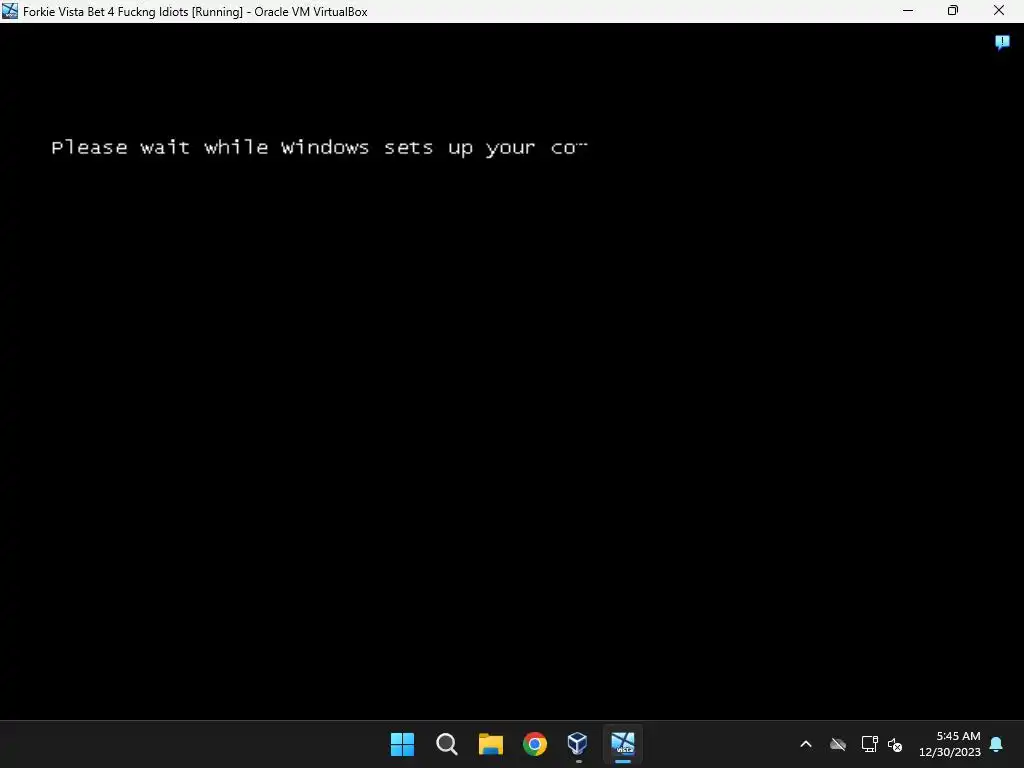This screenshot has width=1024, height=768.
Task: Click the 'Forkie Vista' window title text
Action: [195, 12]
